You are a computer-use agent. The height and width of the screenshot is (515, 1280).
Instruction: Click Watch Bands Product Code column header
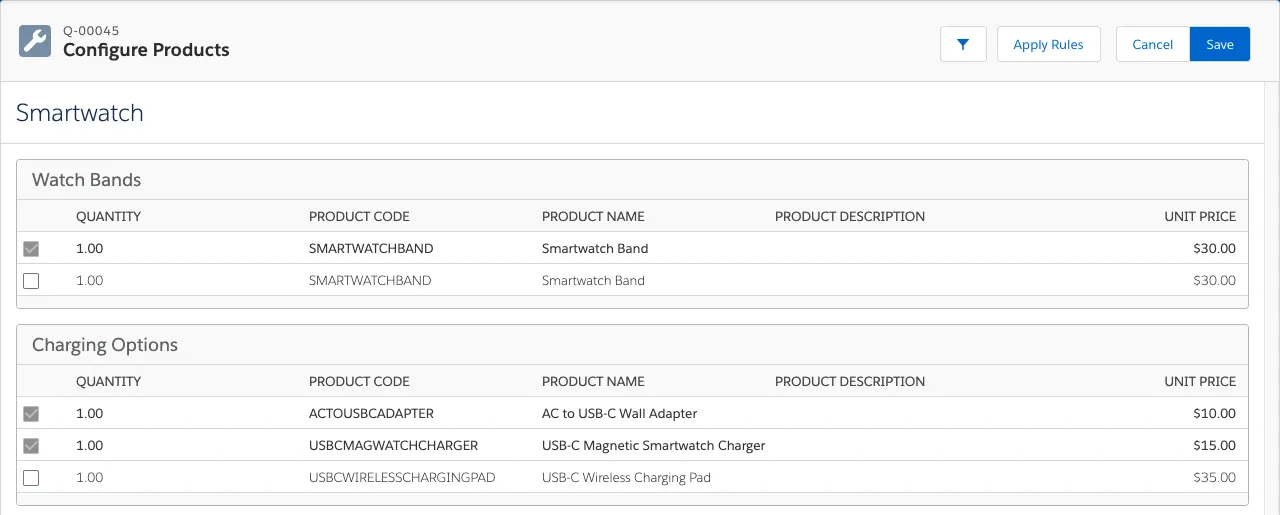359,216
